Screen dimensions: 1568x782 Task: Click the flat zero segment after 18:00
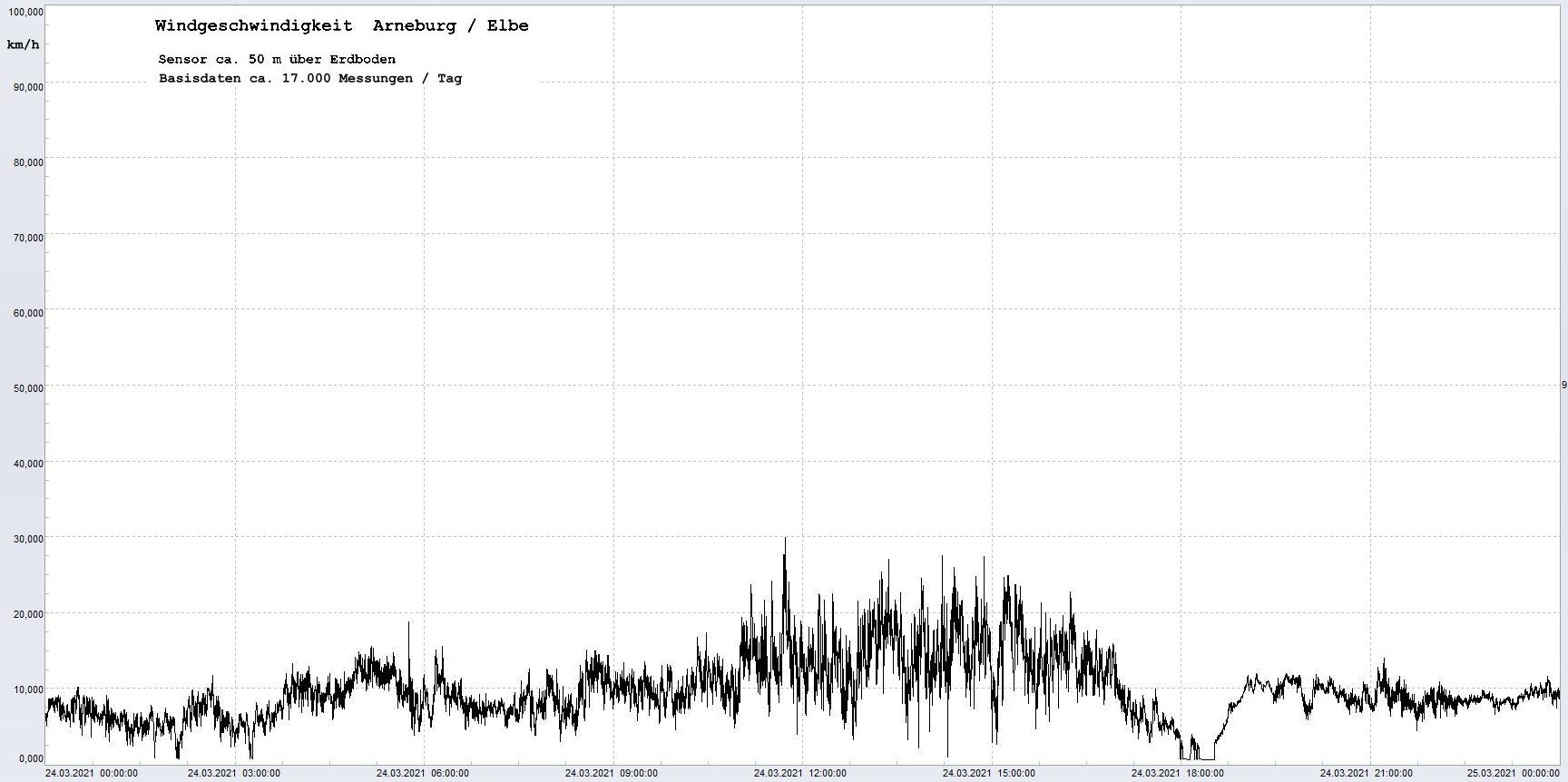click(x=1207, y=759)
